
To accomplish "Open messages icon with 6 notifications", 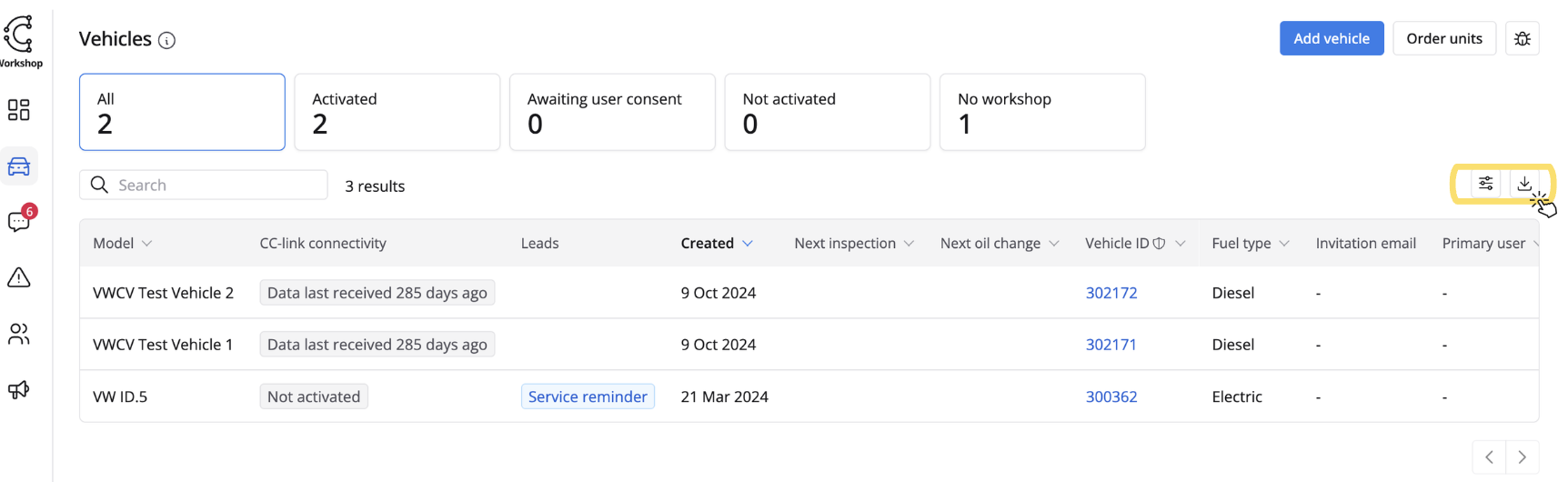I will [18, 222].
